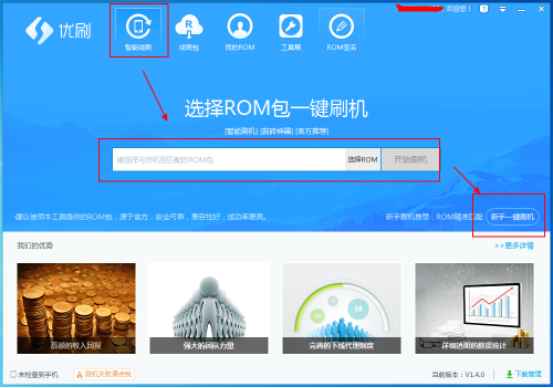Open the 完善的下线代理制度 gauge thumbnail
Screen dimensions: 553x388
[341, 308]
